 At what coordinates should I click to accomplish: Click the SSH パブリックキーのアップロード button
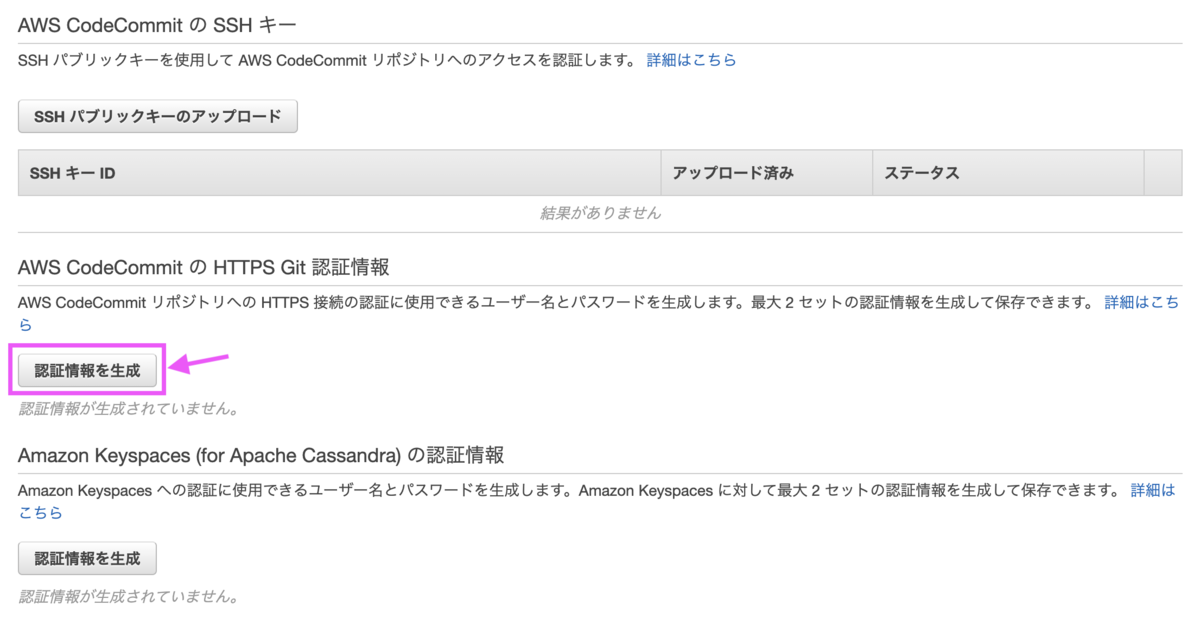pyautogui.click(x=158, y=116)
